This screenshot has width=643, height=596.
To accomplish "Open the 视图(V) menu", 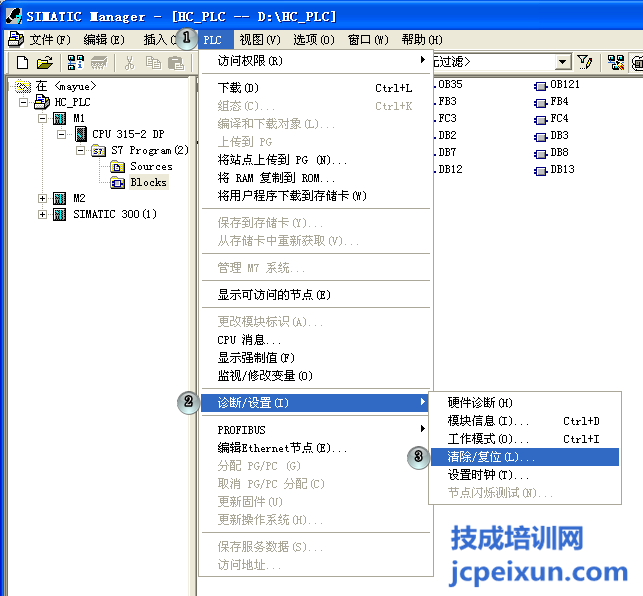I will click(259, 39).
